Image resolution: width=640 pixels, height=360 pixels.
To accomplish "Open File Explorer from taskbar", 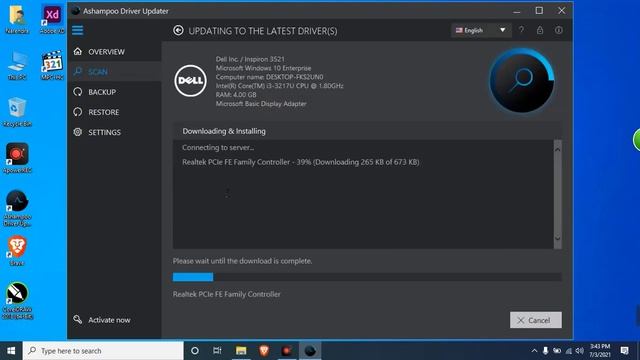I will (x=241, y=351).
